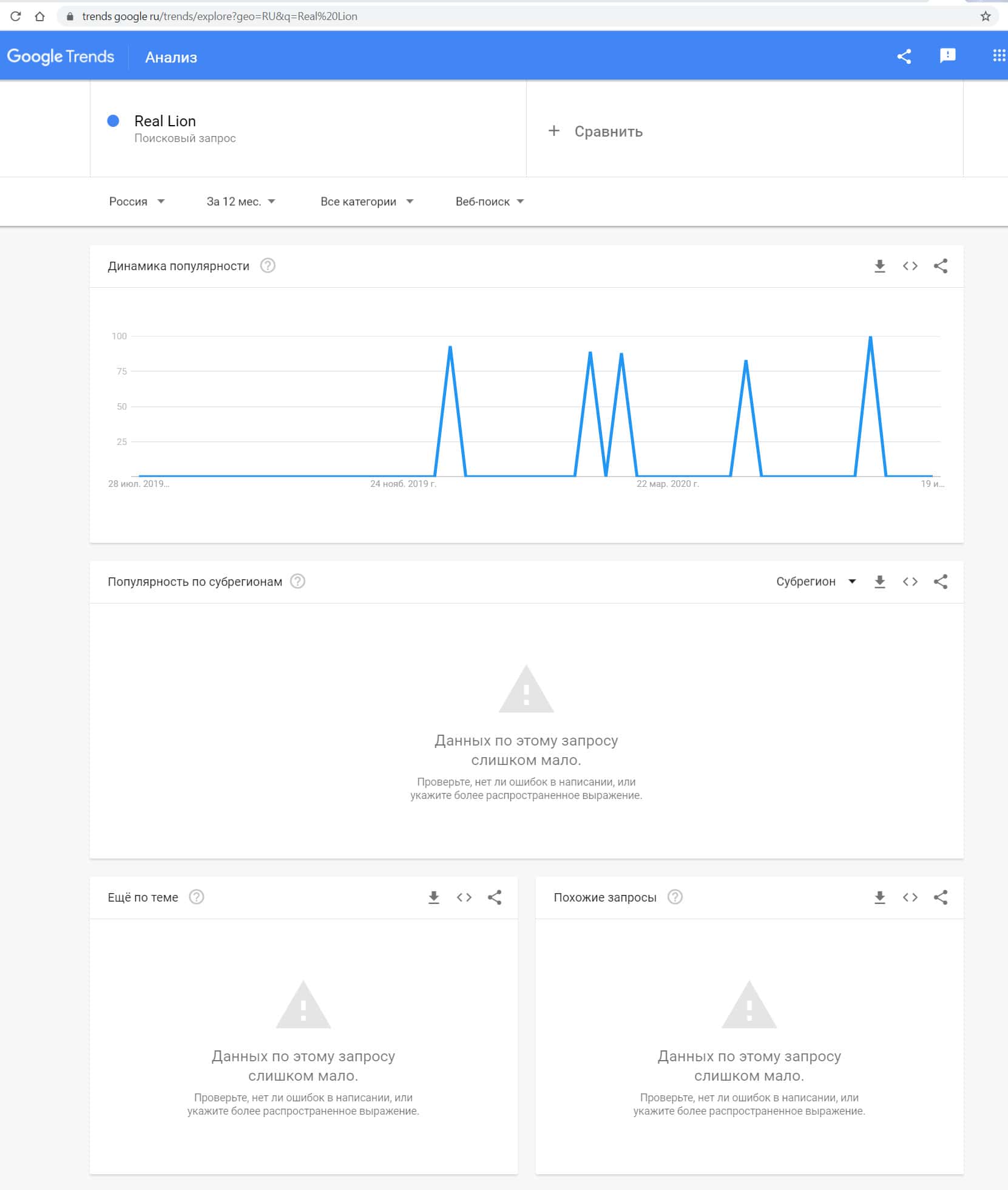Download the Похожие запросы data
This screenshot has height=1190, width=1008.
coord(879,897)
